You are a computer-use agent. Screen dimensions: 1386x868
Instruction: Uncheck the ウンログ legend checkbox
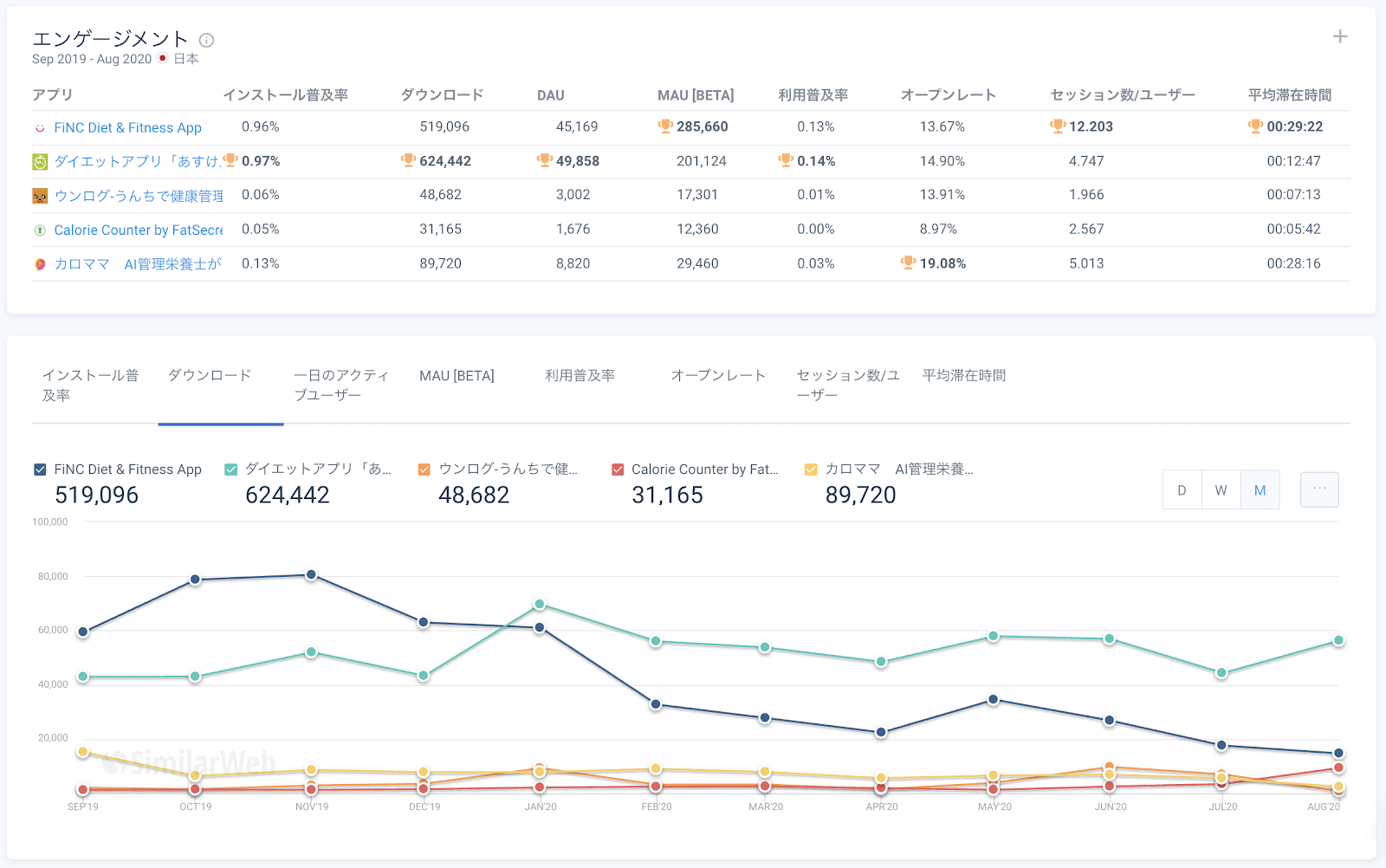point(424,470)
